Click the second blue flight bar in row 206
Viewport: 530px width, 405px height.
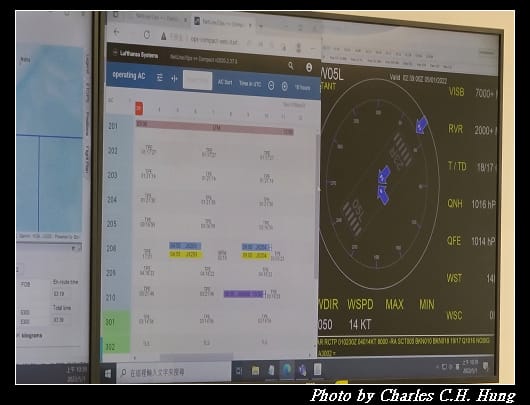coord(256,247)
